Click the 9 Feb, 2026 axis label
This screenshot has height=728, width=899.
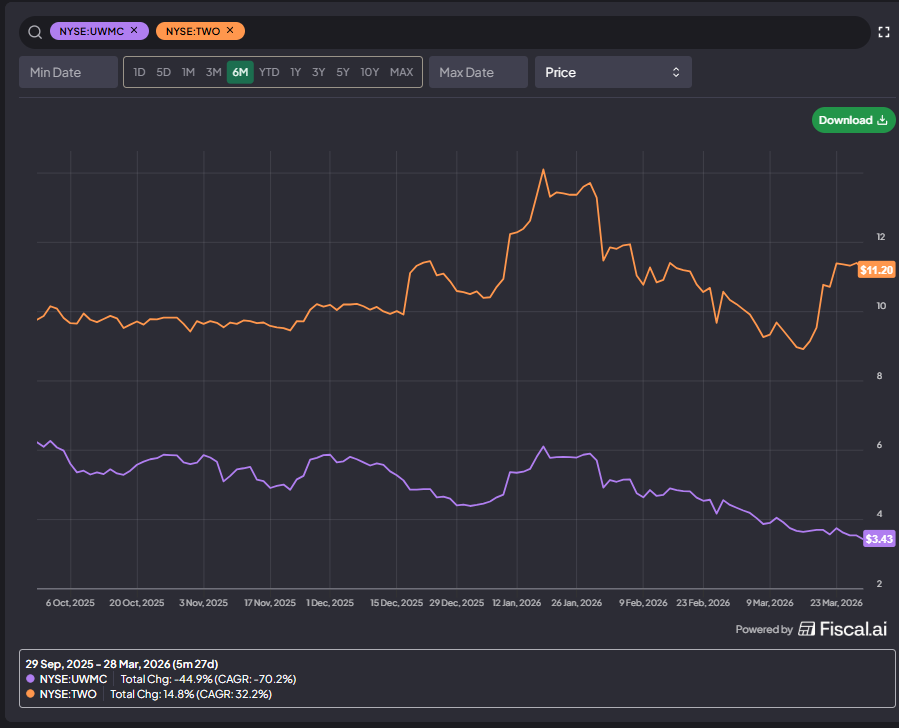(x=643, y=603)
